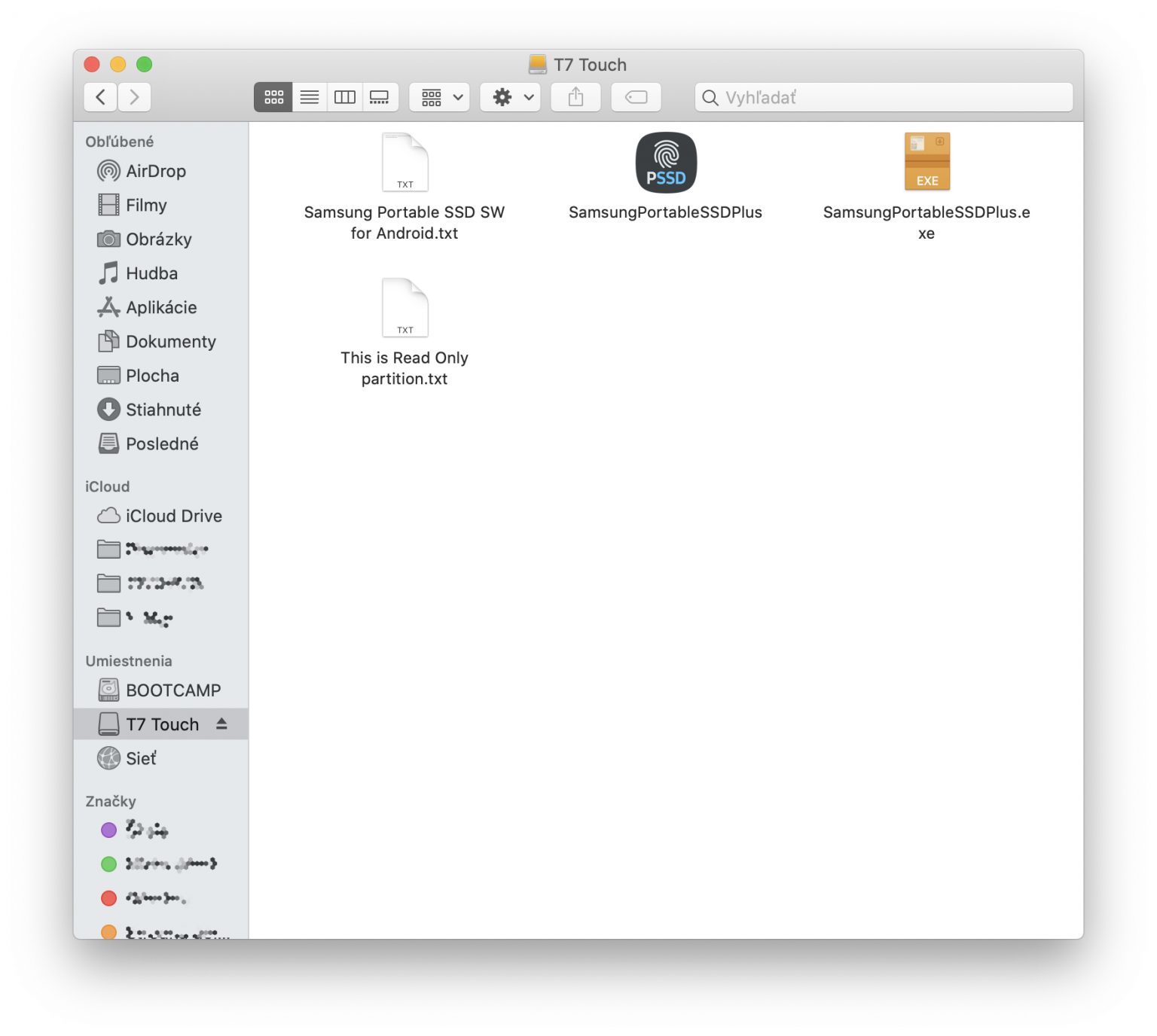The height and width of the screenshot is (1036, 1157).
Task: Focus the Vyhľadať search field
Action: click(x=884, y=97)
